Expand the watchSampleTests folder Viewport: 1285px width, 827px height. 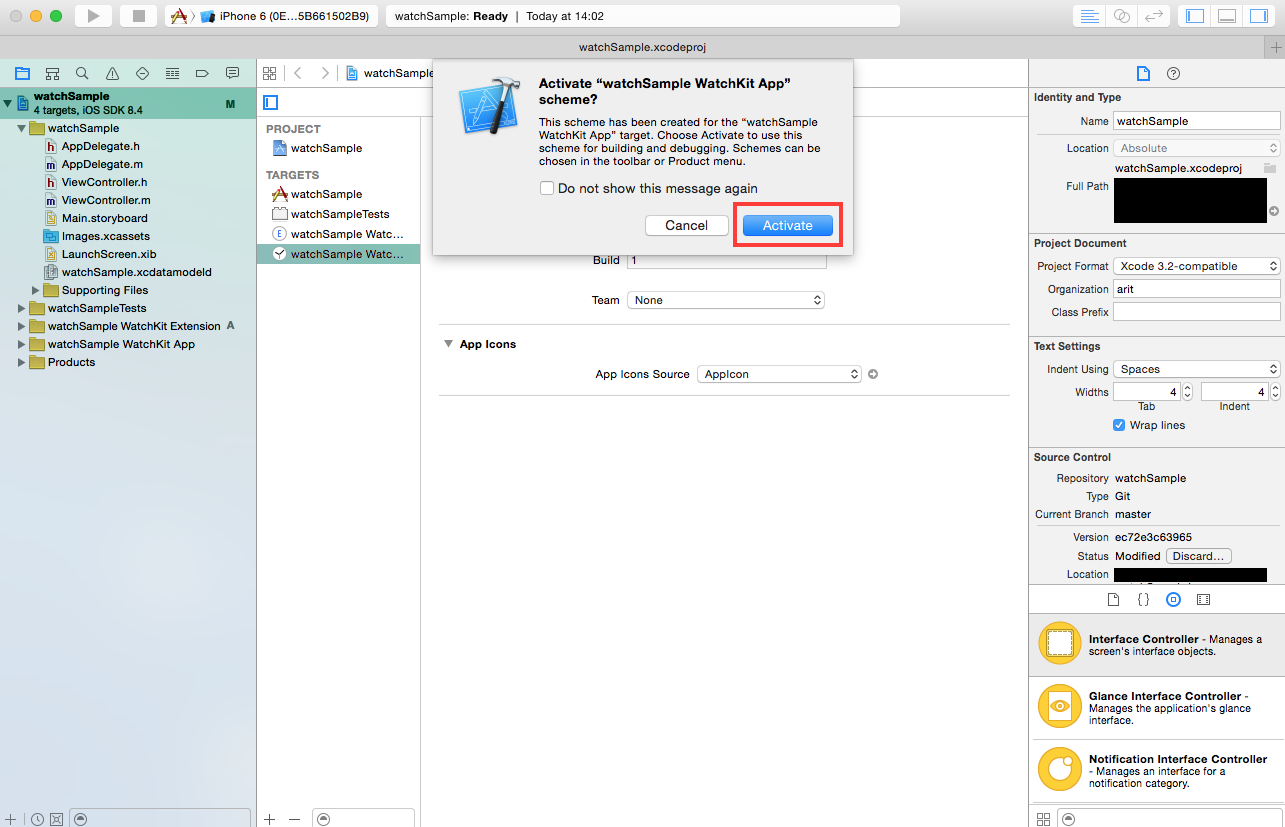(22, 308)
